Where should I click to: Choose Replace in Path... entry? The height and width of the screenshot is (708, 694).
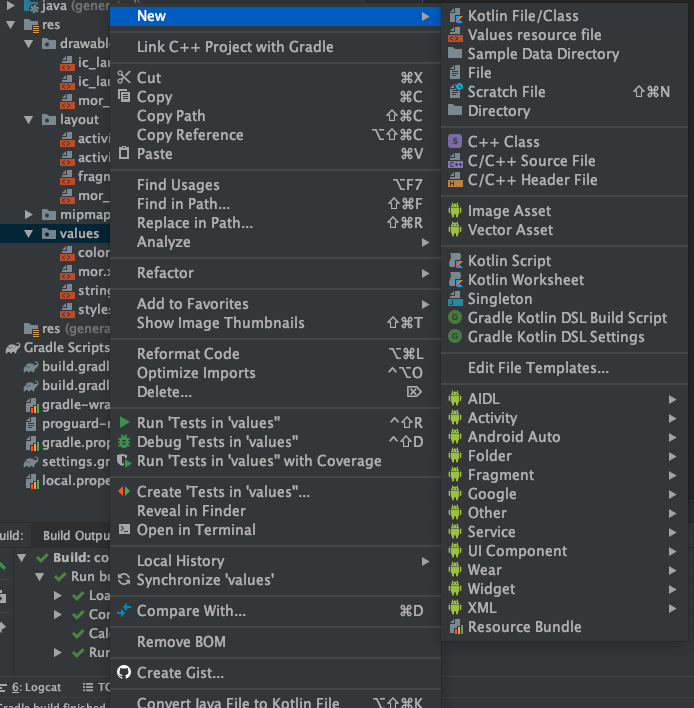click(x=275, y=223)
